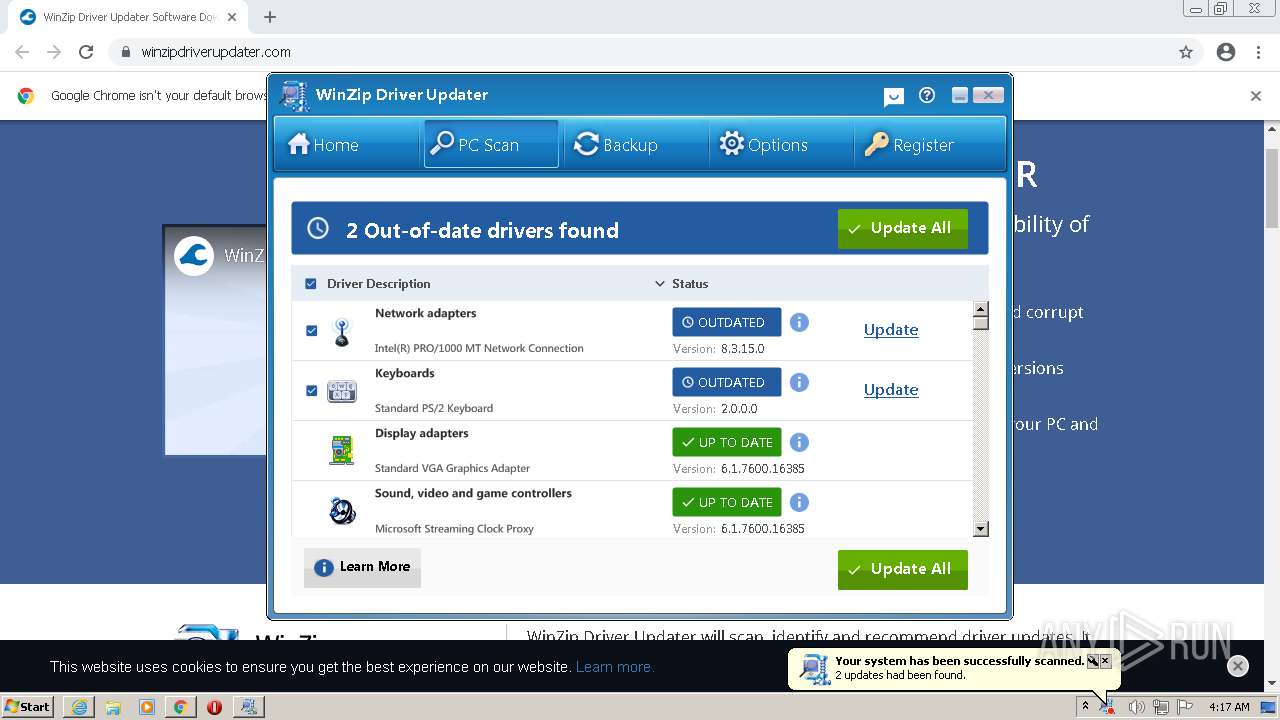Viewport: 1280px width, 720px height.
Task: Click the clock icon in the out-of-date banner
Action: (x=318, y=229)
